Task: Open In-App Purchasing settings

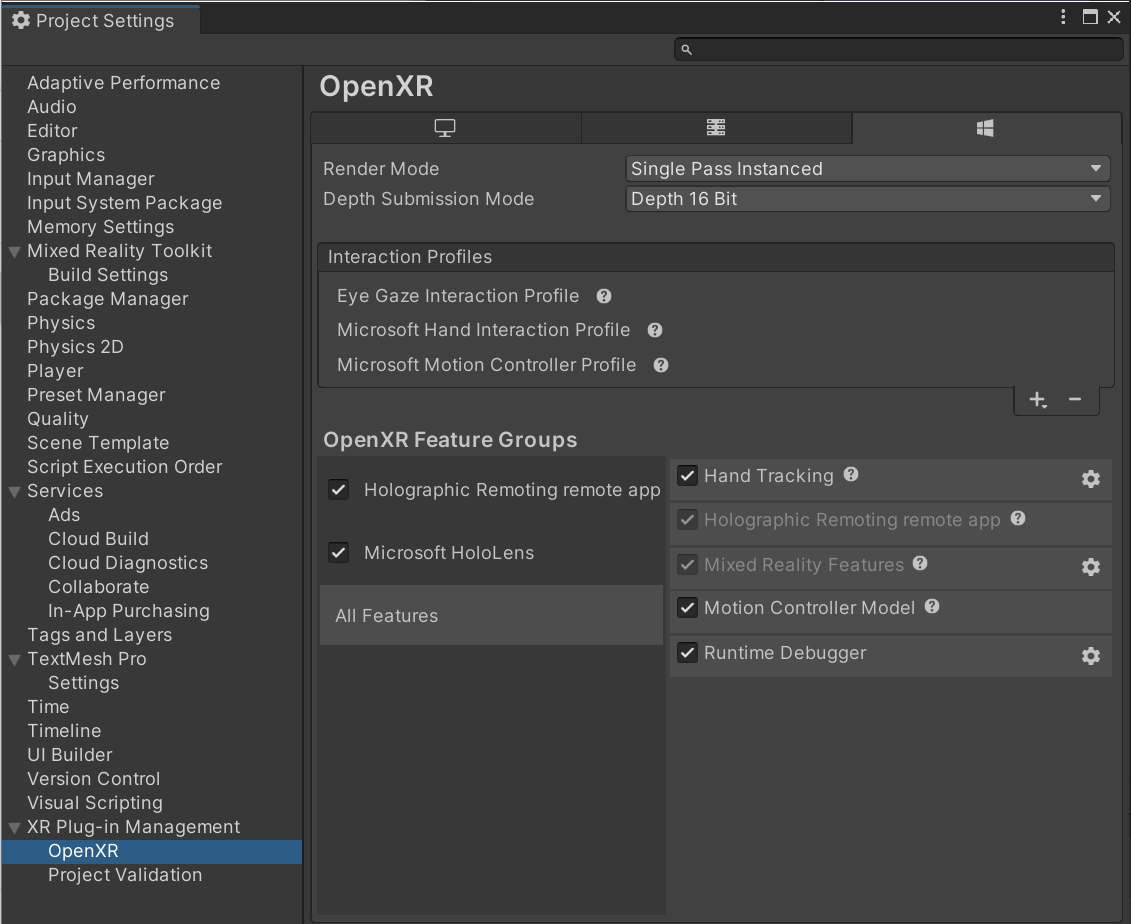Action: (x=129, y=611)
